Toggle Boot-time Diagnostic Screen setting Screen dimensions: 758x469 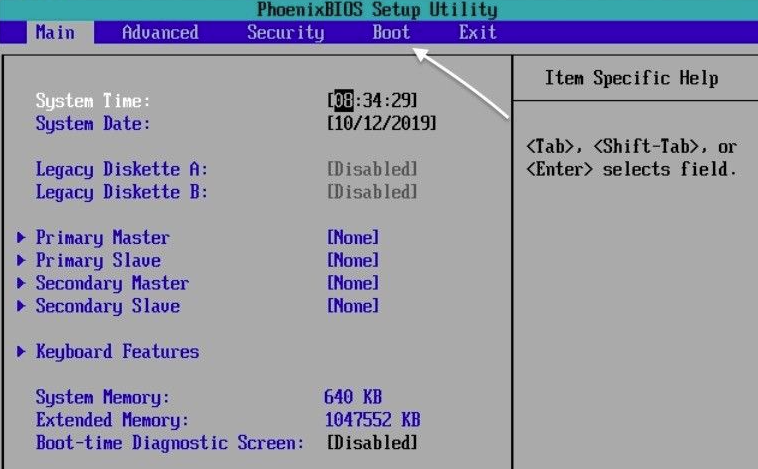(372, 443)
